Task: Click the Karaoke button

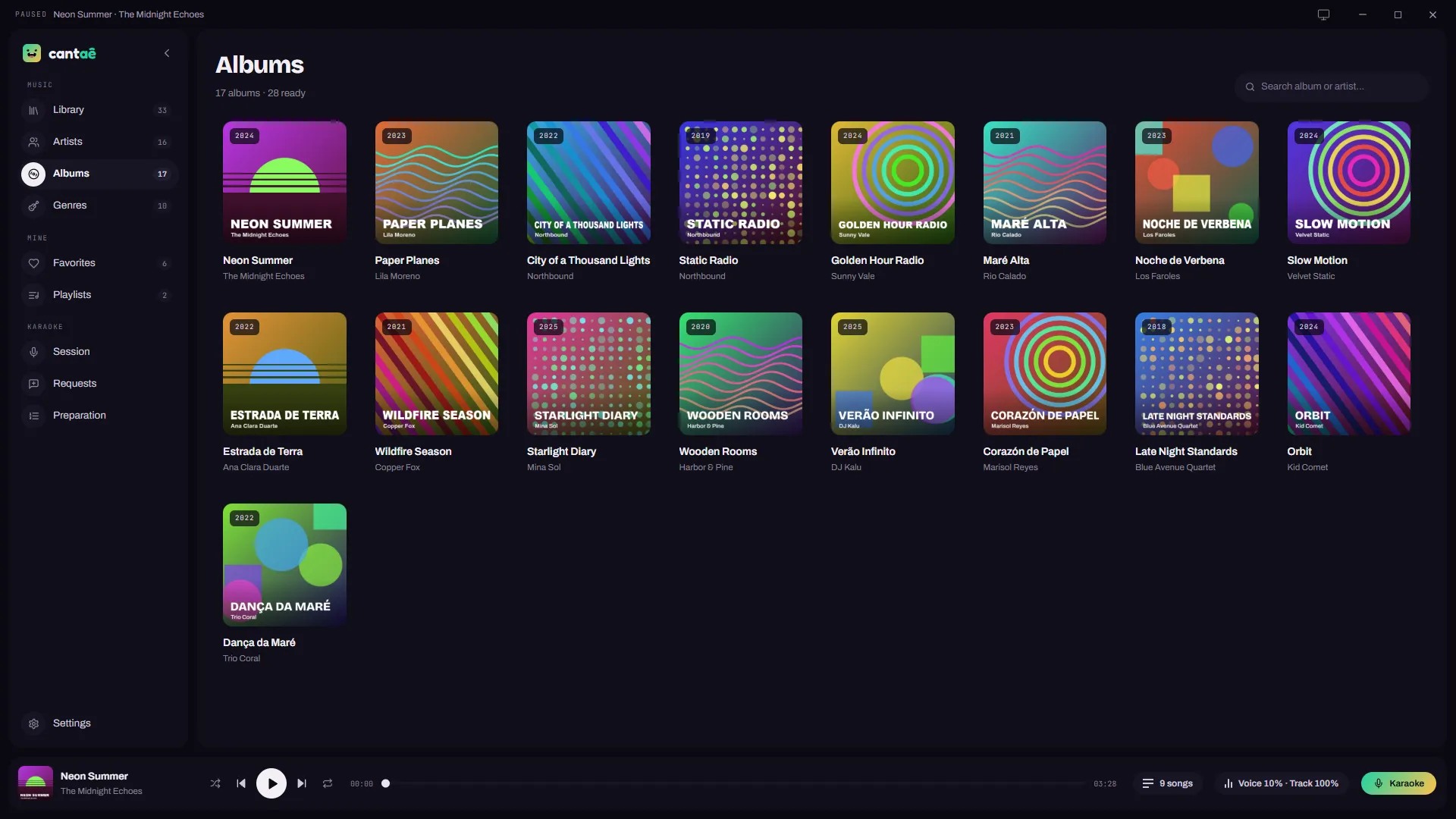Action: (x=1398, y=783)
